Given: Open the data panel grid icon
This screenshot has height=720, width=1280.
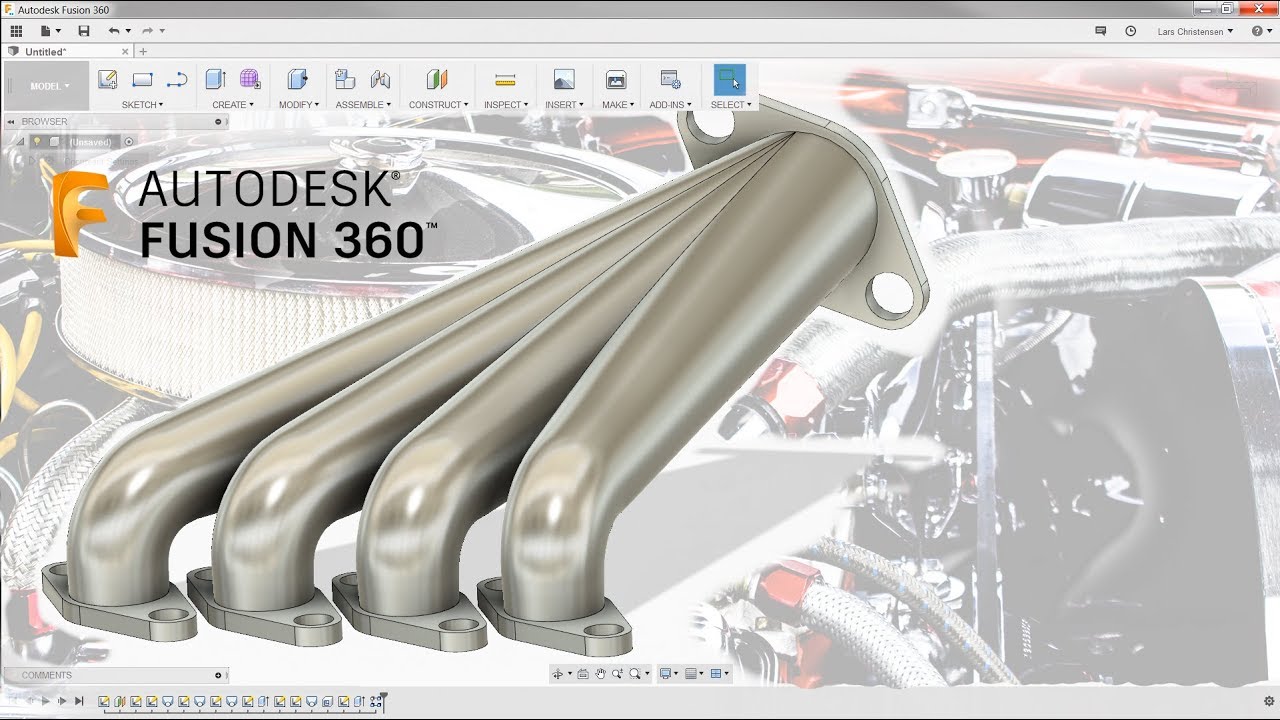Looking at the screenshot, I should 16,31.
